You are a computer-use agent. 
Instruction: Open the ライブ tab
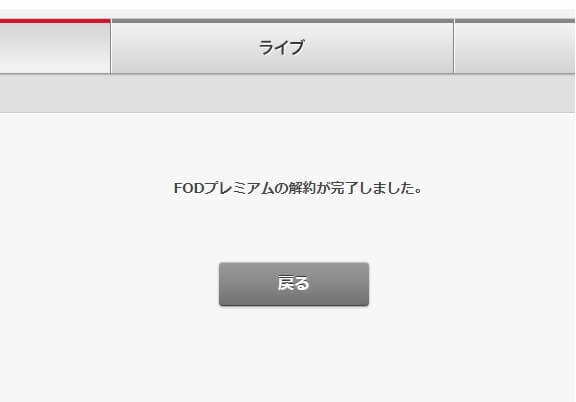[x=282, y=47]
